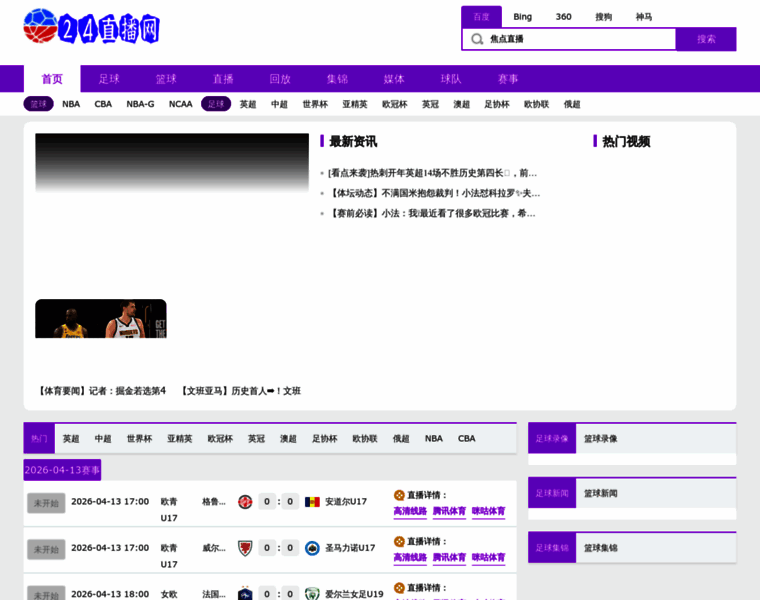The width and height of the screenshot is (760, 600).
Task: Select the 篮球新闻 tab
Action: pos(601,493)
